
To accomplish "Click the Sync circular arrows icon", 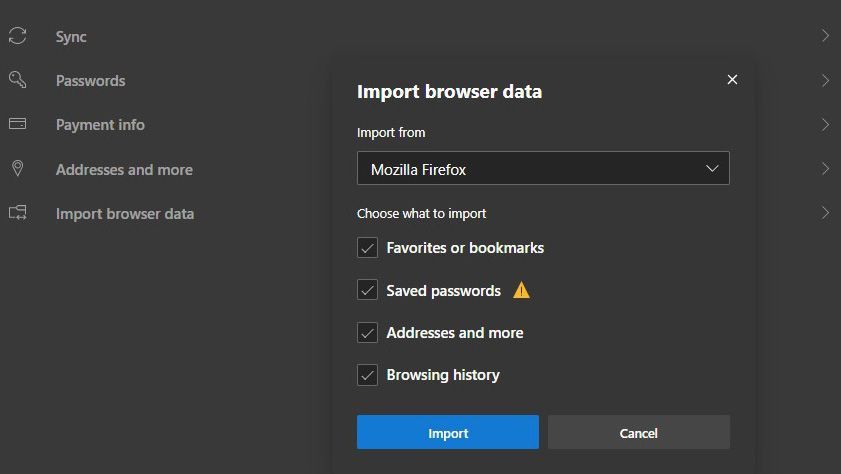I will pyautogui.click(x=17, y=36).
